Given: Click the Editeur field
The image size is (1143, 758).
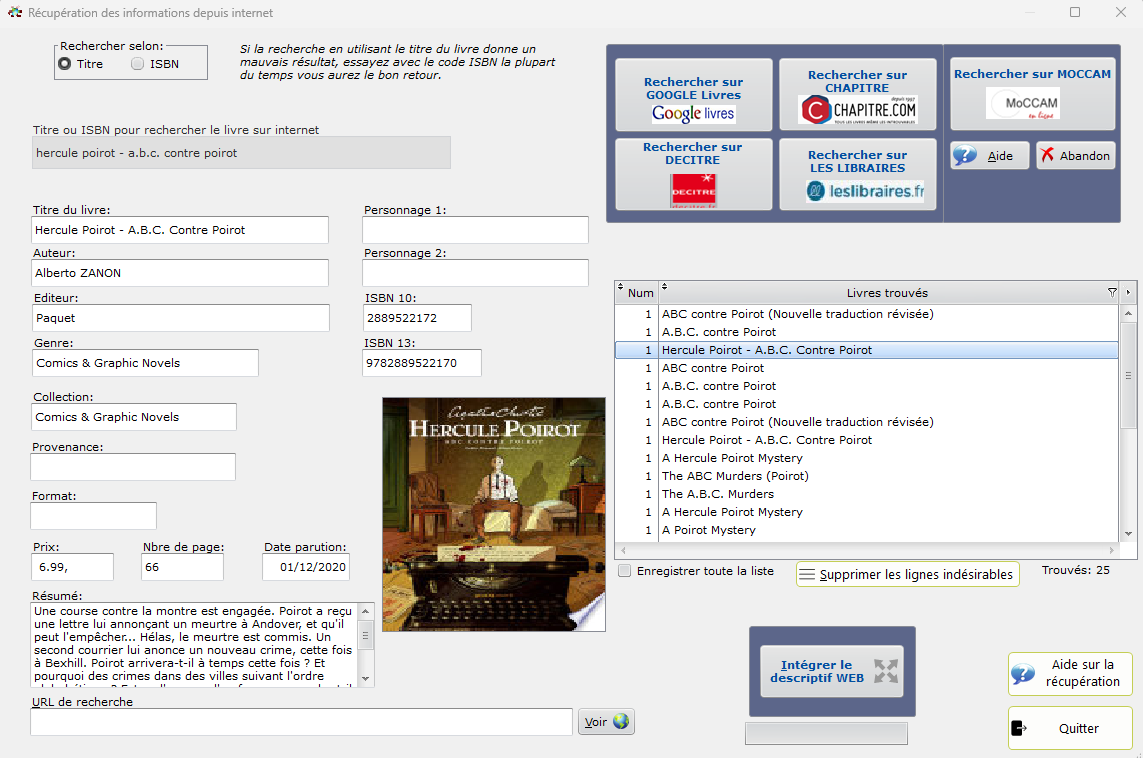Looking at the screenshot, I should [181, 318].
